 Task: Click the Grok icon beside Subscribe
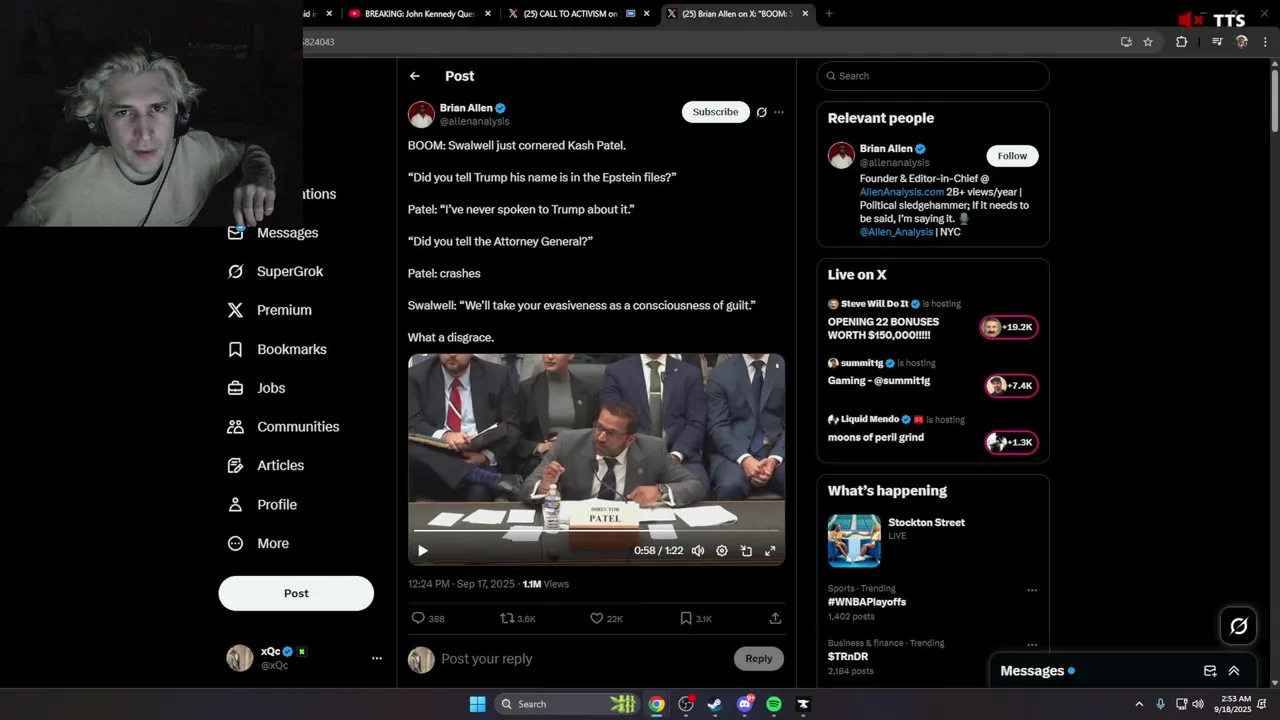pos(761,112)
